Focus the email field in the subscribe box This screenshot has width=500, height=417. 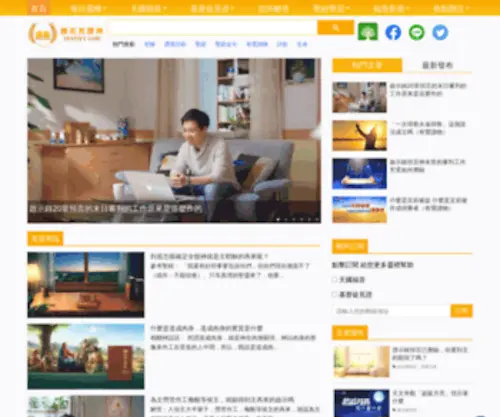pyautogui.click(x=391, y=311)
